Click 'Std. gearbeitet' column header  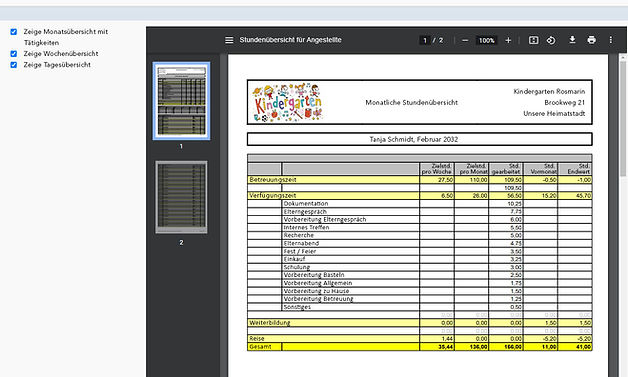506,169
